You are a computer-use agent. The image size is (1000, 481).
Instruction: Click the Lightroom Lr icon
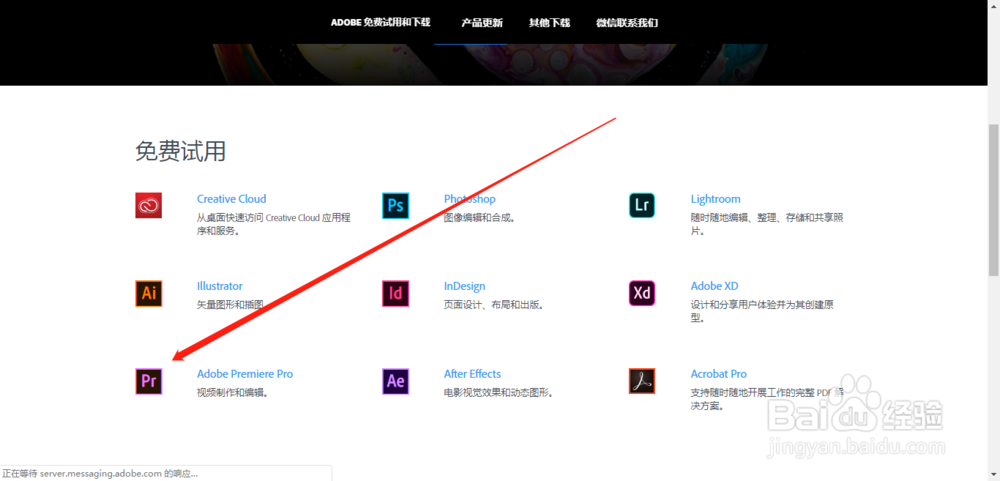coord(642,205)
